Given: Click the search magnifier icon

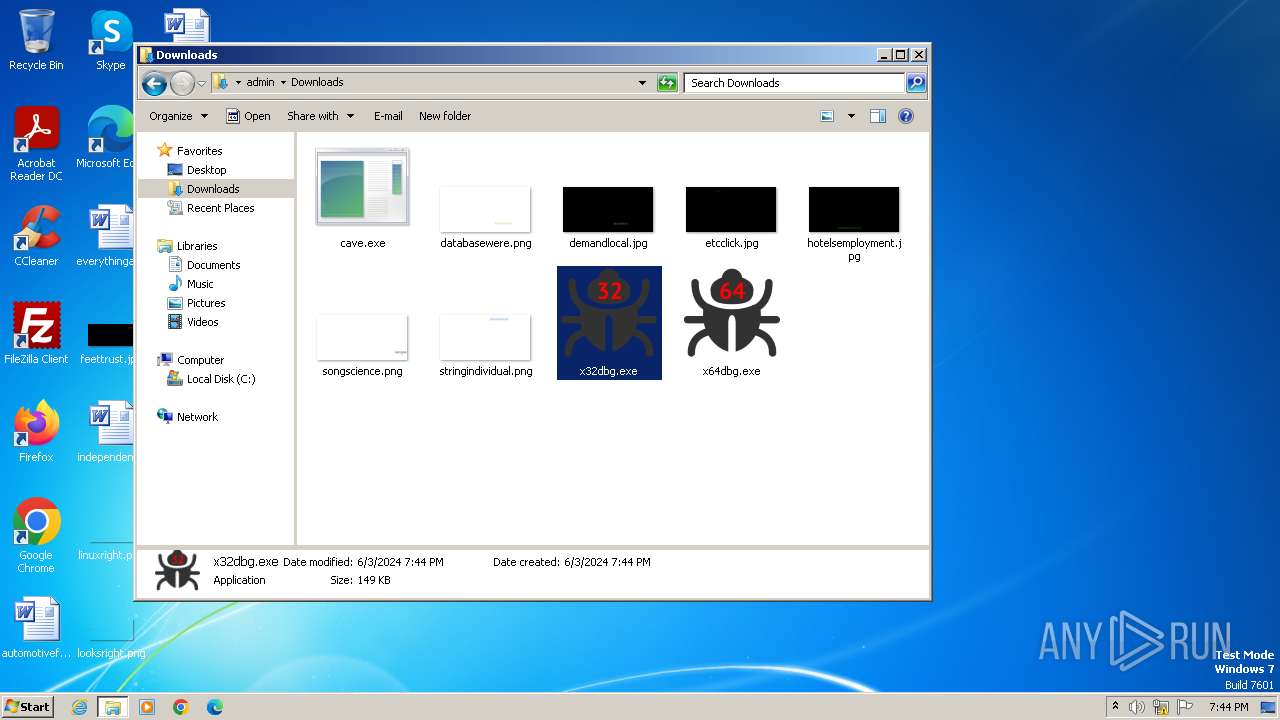Looking at the screenshot, I should (x=915, y=83).
